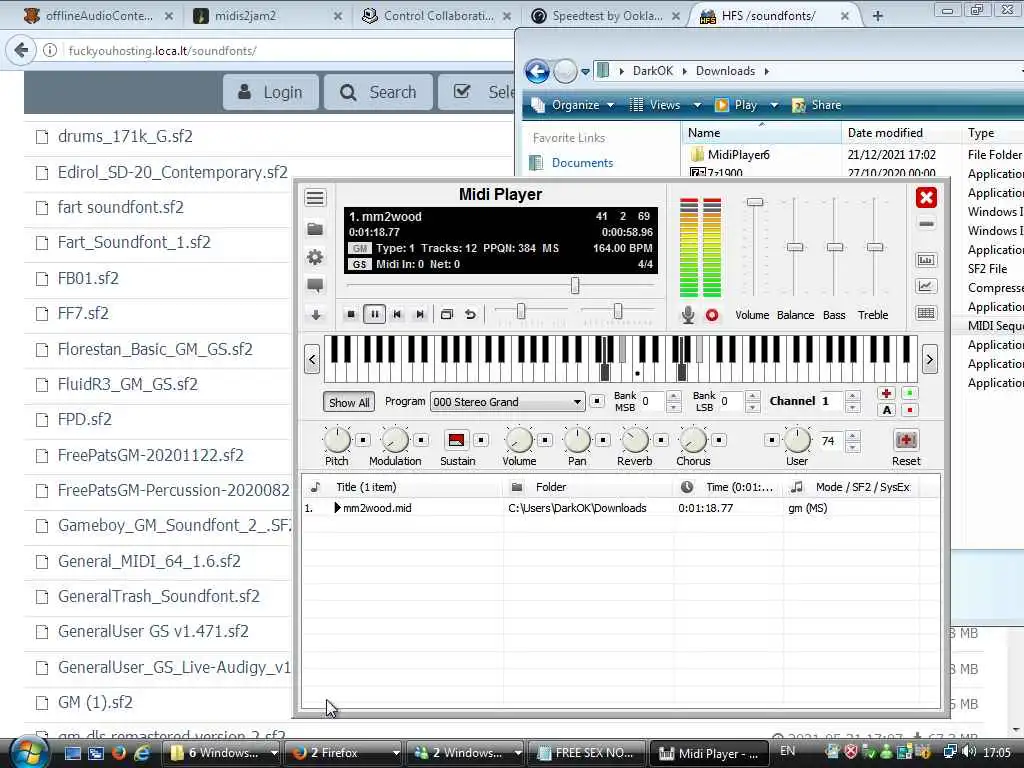Screen dimensions: 1024x768
Task: Toggle checkbox next to Pitch knob
Action: pos(363,440)
